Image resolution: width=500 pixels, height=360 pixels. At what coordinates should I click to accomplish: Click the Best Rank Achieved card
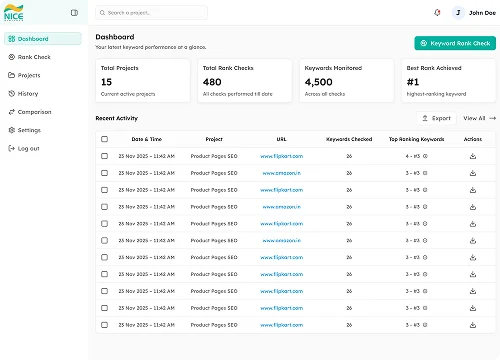[x=448, y=81]
